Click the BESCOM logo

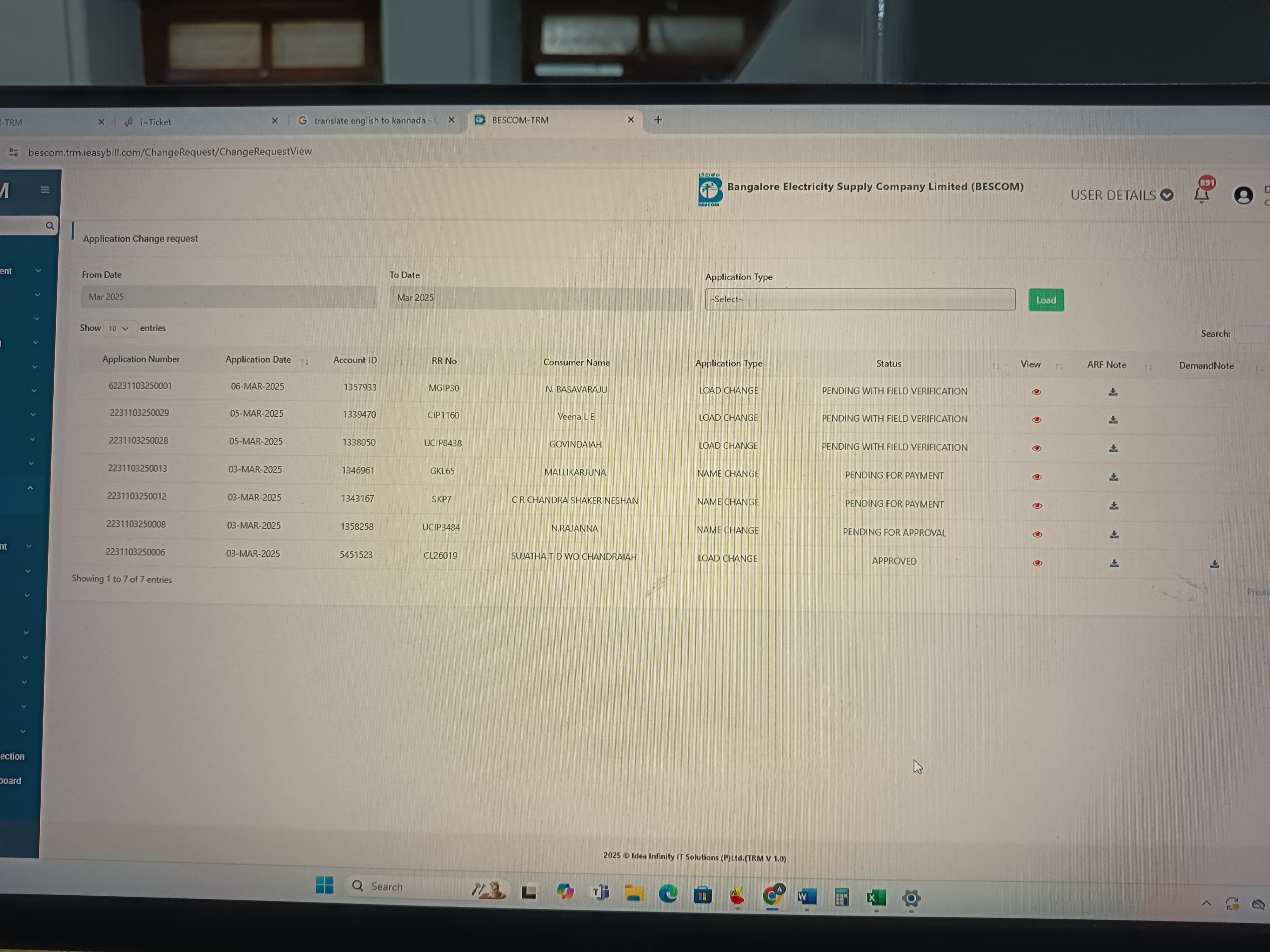710,189
